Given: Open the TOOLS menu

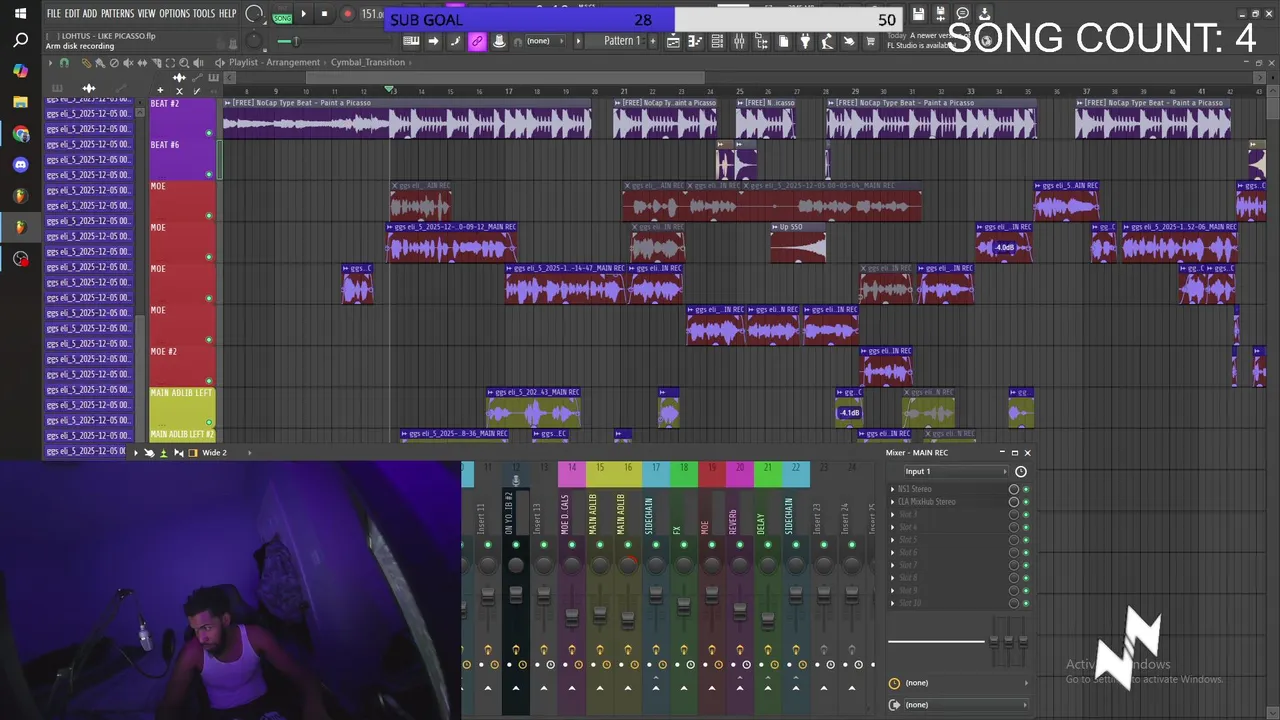Looking at the screenshot, I should pos(204,13).
